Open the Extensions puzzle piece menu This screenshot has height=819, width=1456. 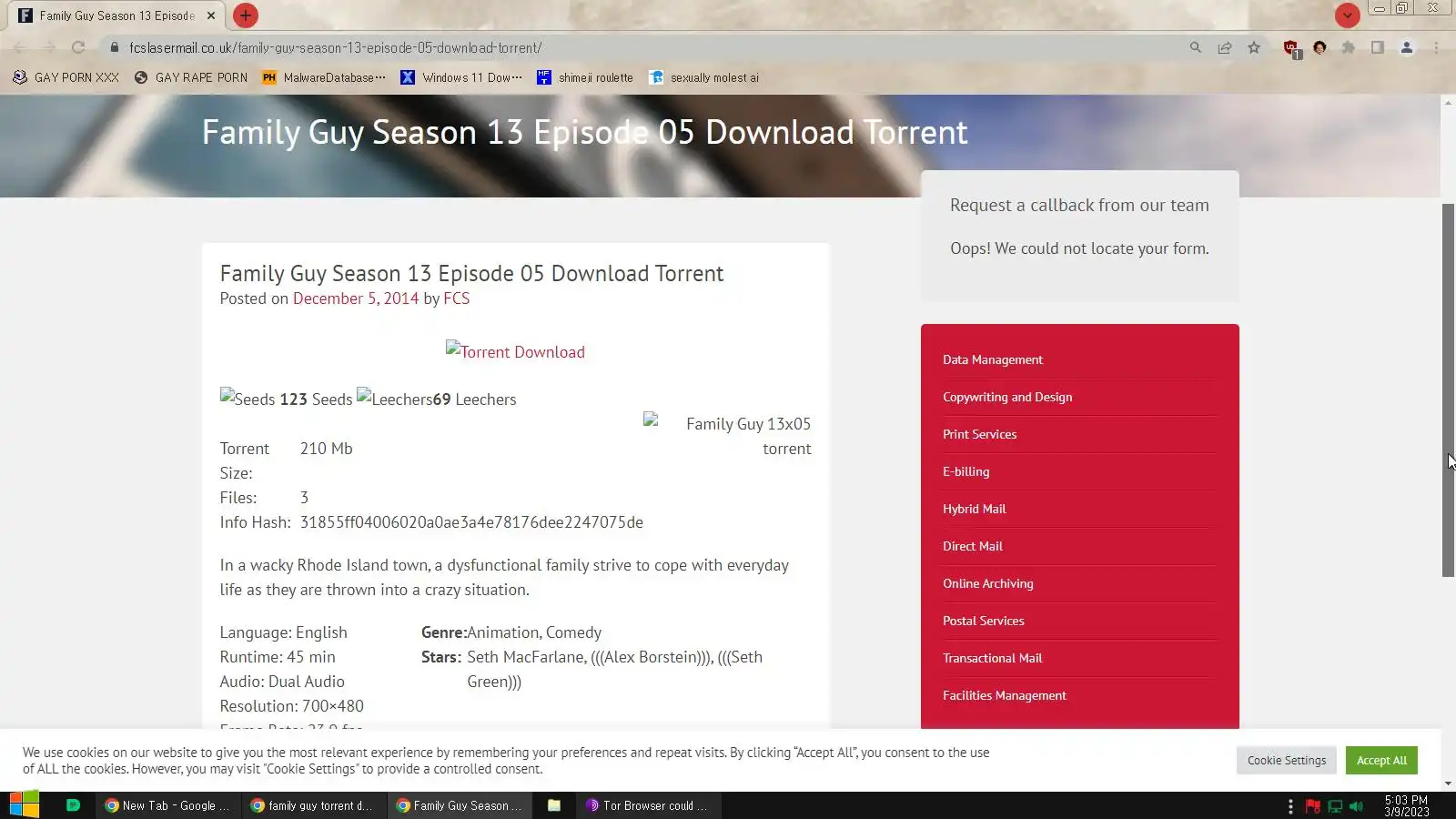pyautogui.click(x=1349, y=47)
